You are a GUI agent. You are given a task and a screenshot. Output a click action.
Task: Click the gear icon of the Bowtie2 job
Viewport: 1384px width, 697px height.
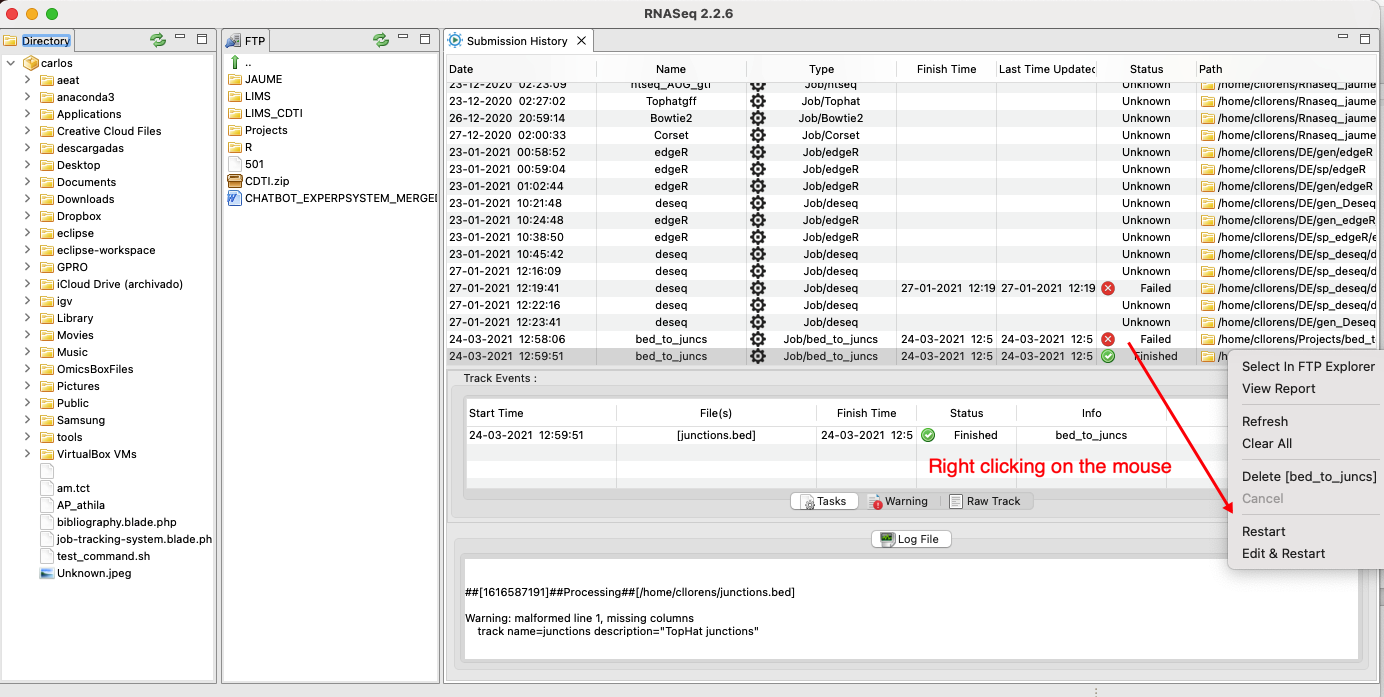click(x=757, y=118)
